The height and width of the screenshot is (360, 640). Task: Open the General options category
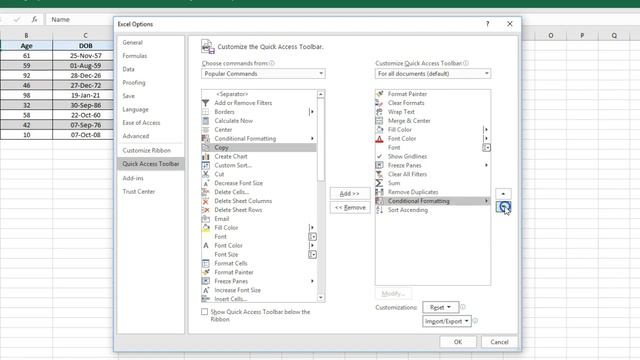[x=151, y=42]
